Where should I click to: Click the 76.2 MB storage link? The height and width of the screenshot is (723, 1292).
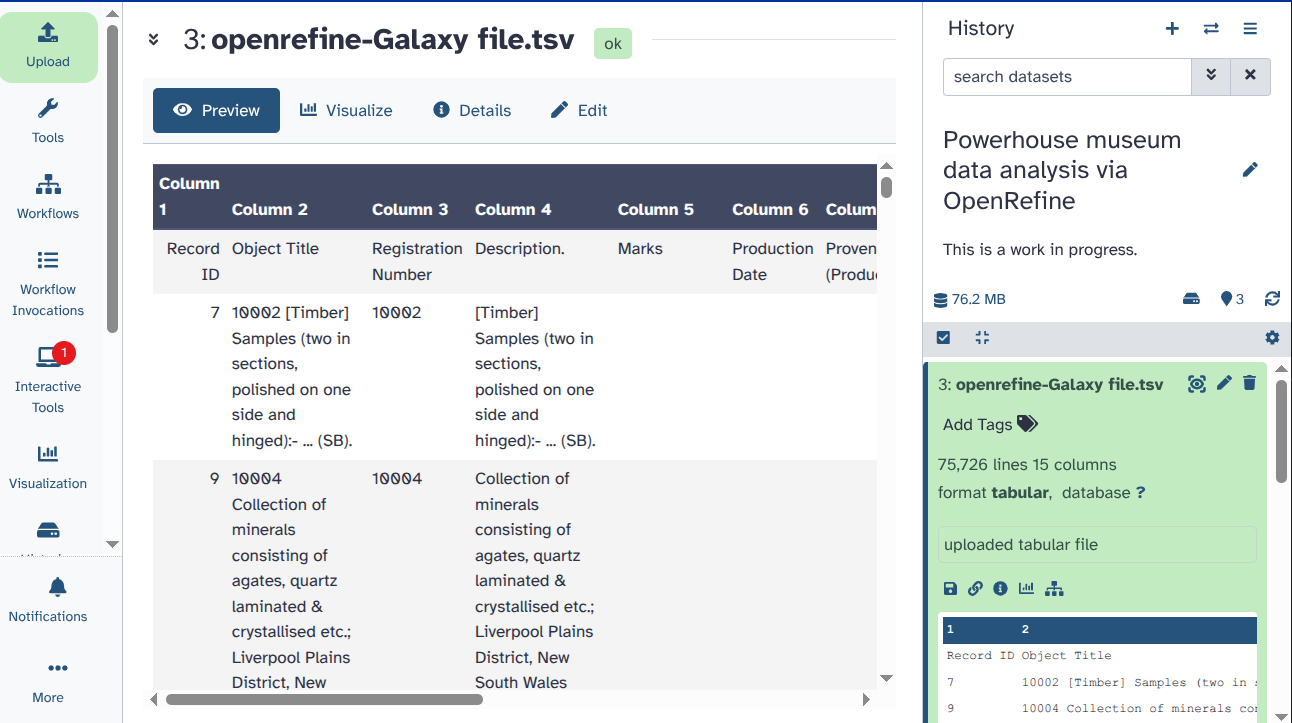[x=969, y=299]
